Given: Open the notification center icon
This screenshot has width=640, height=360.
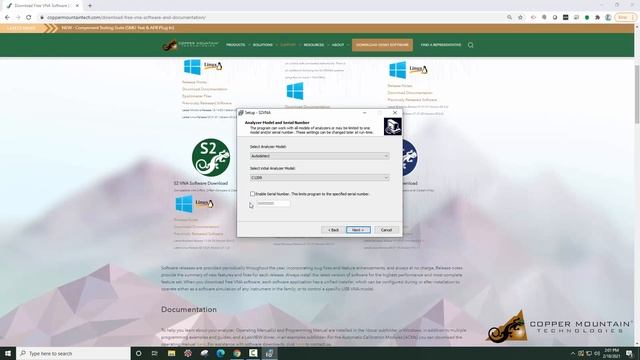Looking at the screenshot, I should [630, 353].
